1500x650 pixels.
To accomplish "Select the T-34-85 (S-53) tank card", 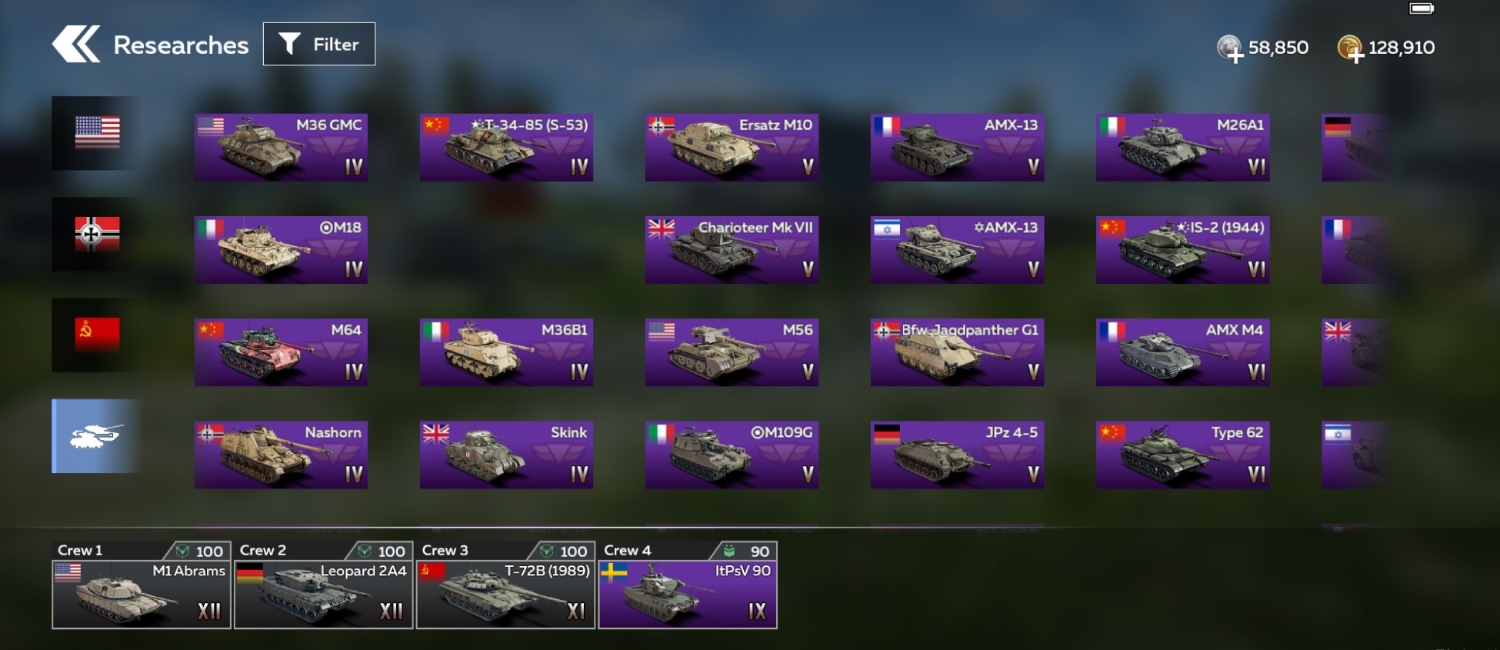I will [506, 147].
